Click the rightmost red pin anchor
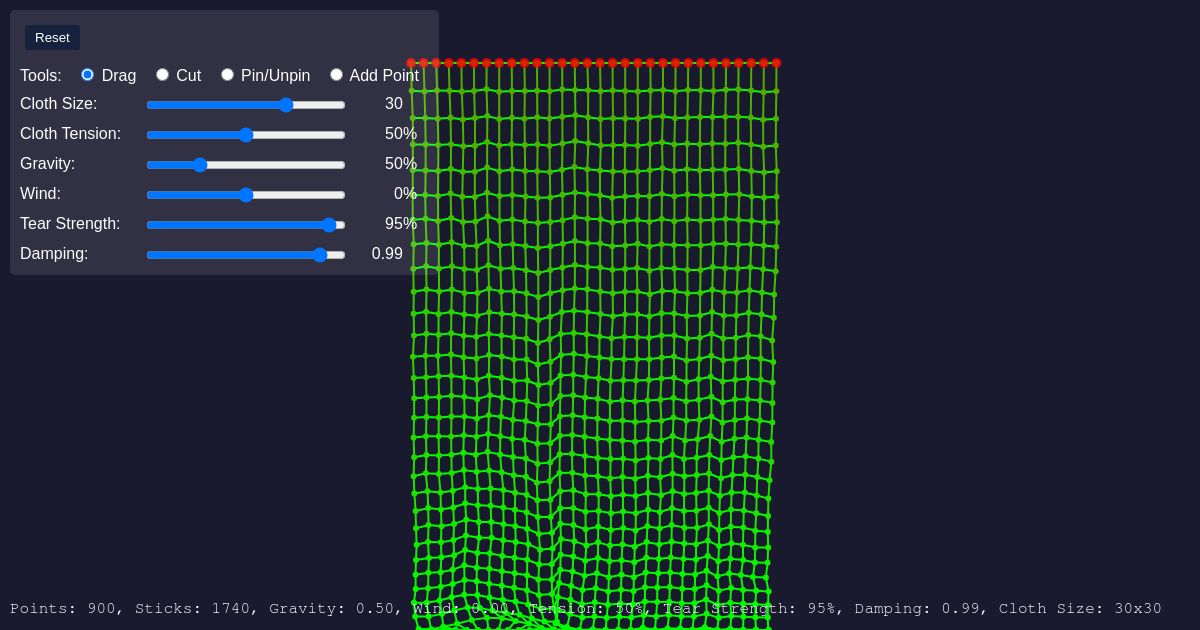 click(777, 63)
